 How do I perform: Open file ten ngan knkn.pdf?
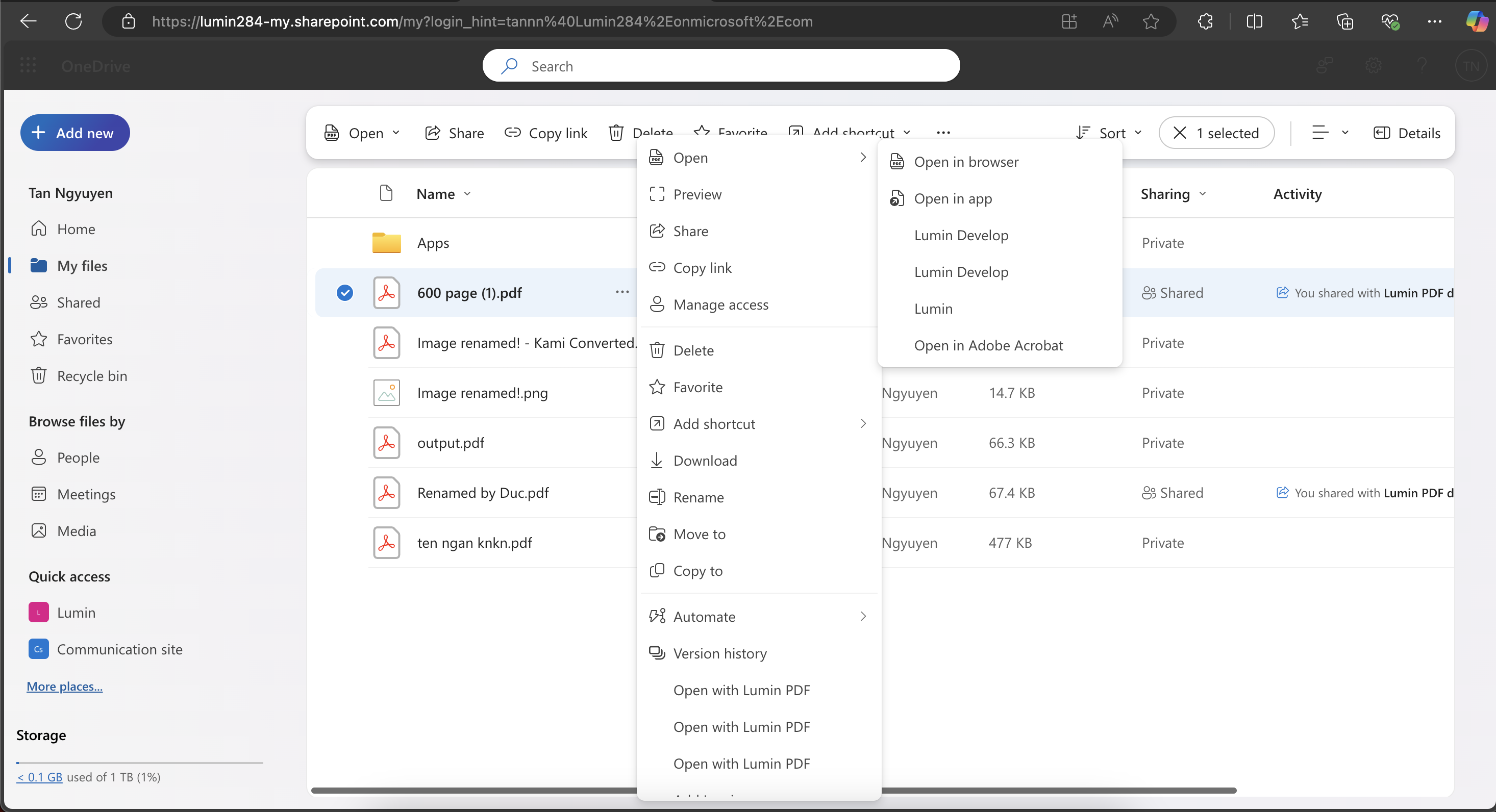(x=475, y=542)
